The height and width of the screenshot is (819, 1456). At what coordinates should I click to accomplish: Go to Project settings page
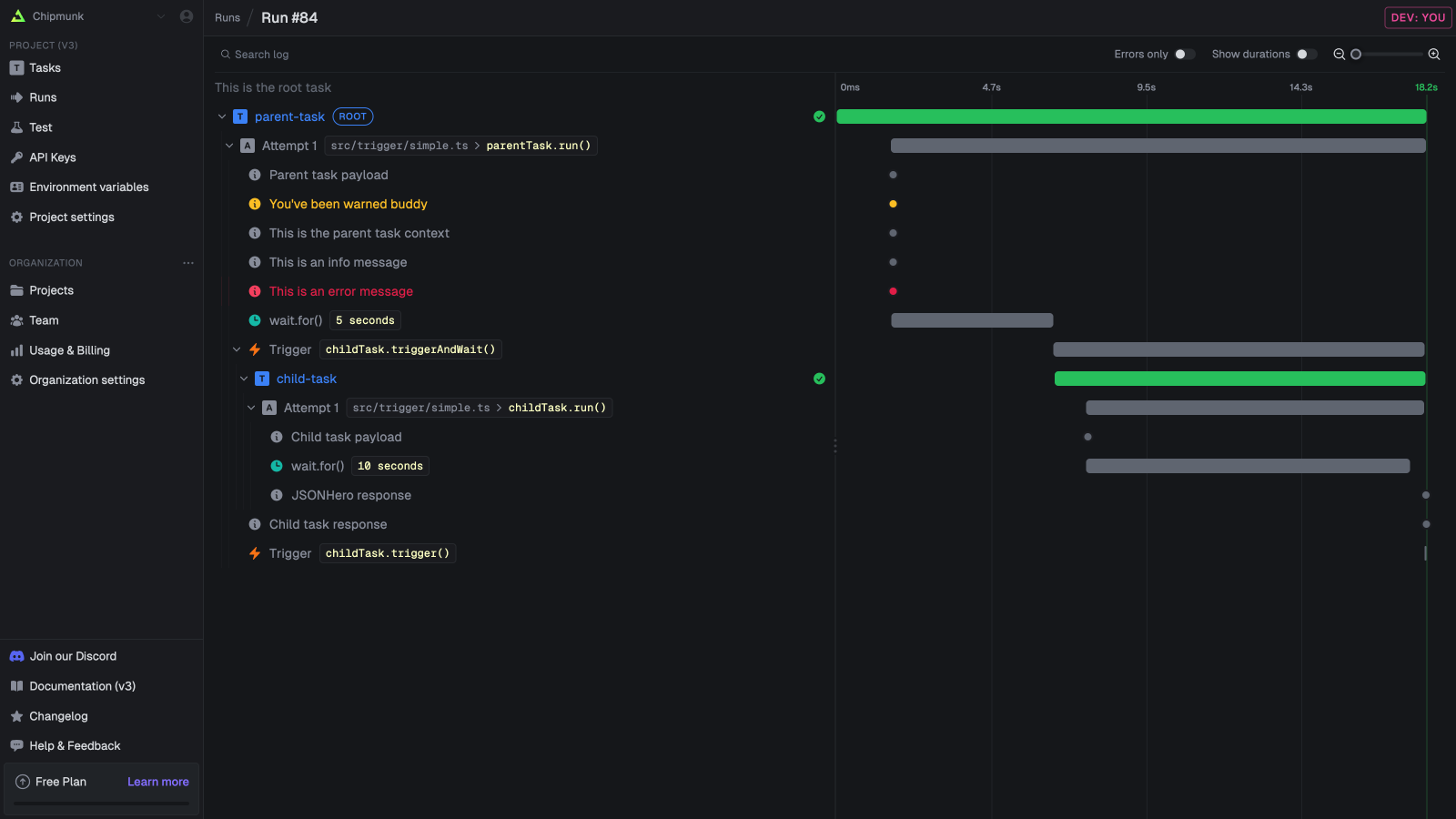[x=71, y=217]
